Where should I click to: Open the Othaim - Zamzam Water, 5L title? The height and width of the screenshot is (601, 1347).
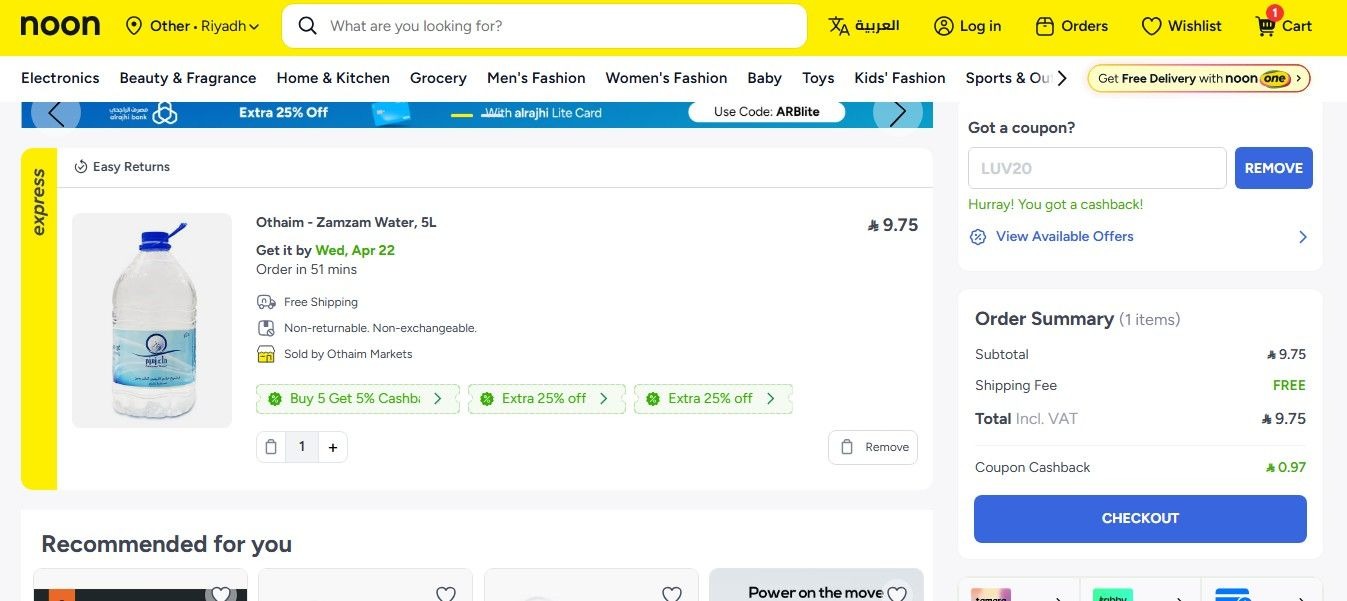[346, 222]
